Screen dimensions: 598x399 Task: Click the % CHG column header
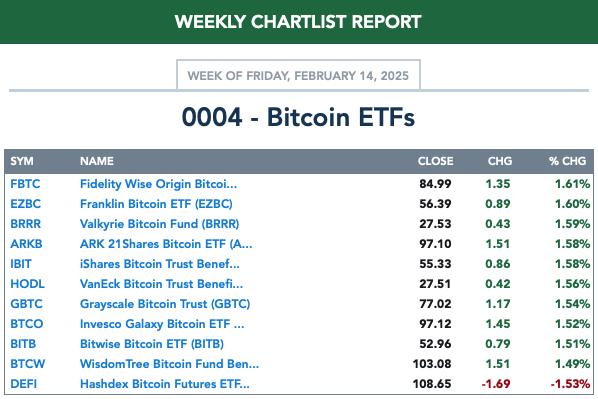(x=567, y=161)
